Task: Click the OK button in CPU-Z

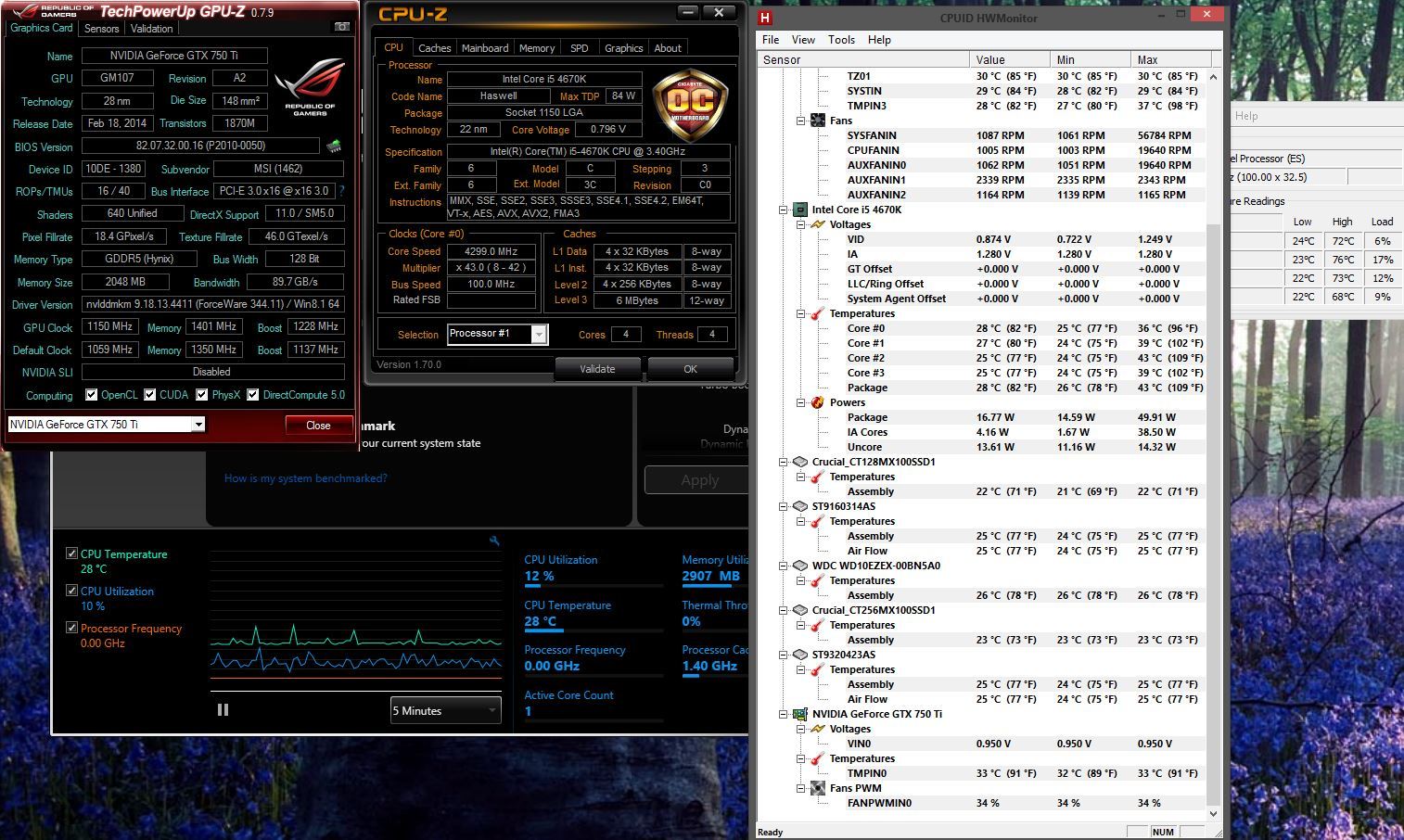Action: coord(690,369)
